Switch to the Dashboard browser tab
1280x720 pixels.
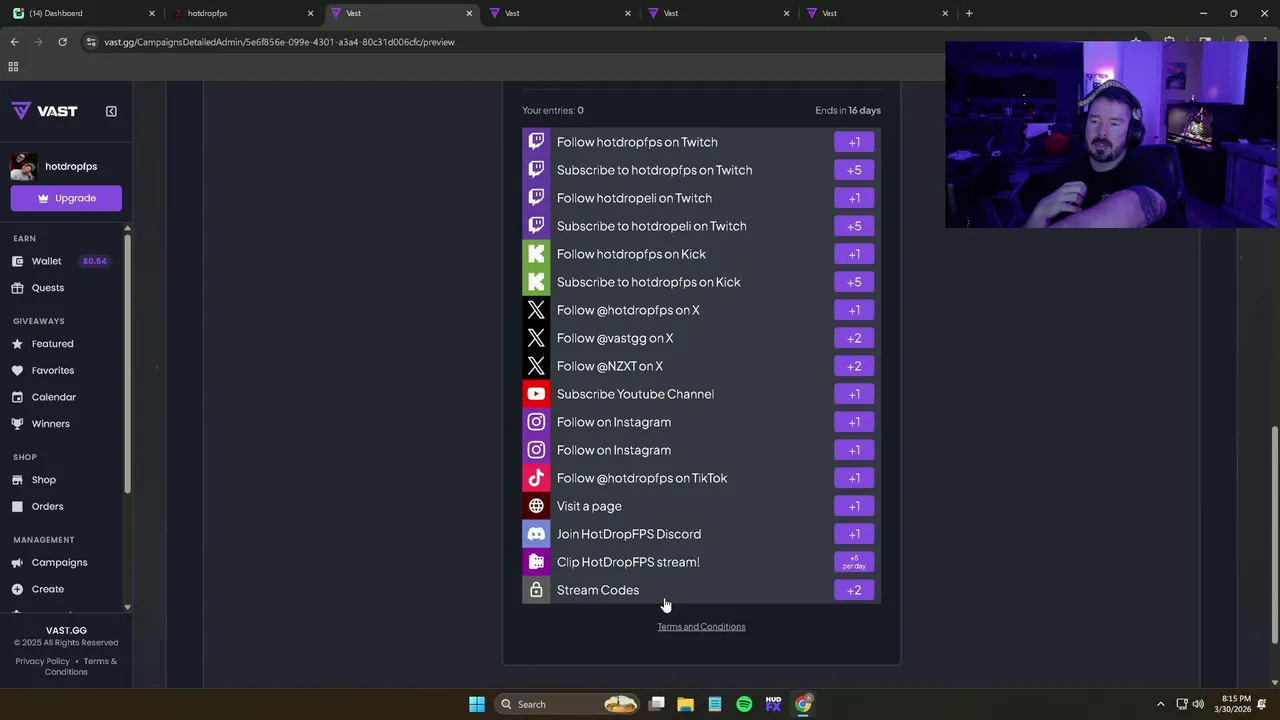point(80,13)
